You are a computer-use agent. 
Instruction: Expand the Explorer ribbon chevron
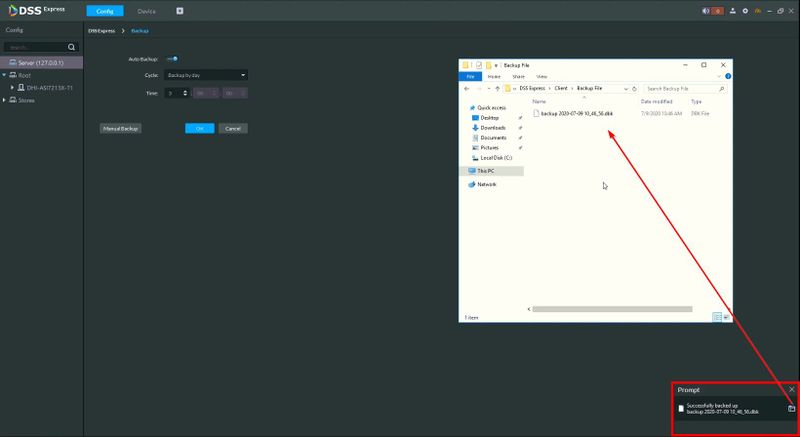(719, 76)
